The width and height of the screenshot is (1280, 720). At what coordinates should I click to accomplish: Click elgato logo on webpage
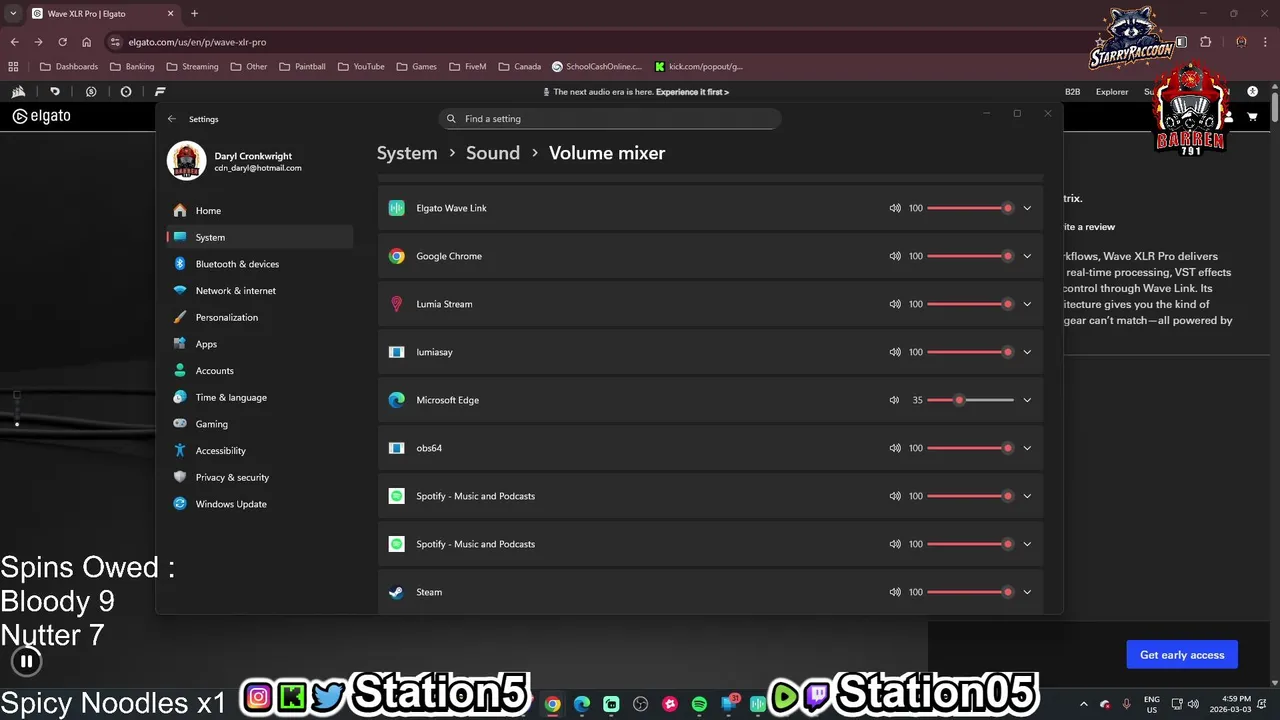point(41,116)
